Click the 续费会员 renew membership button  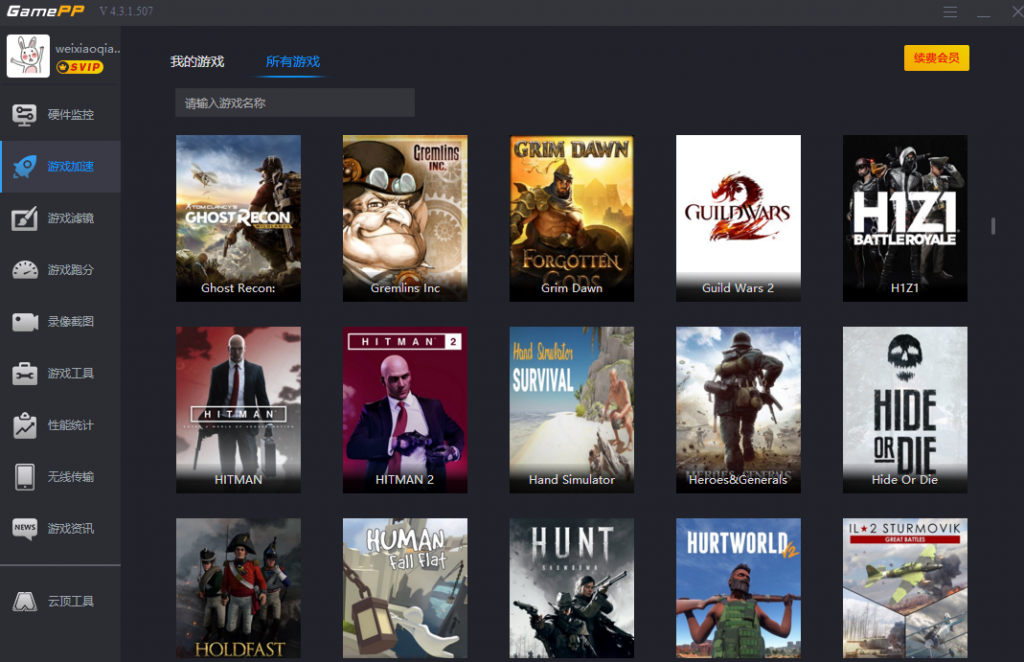[x=936, y=58]
